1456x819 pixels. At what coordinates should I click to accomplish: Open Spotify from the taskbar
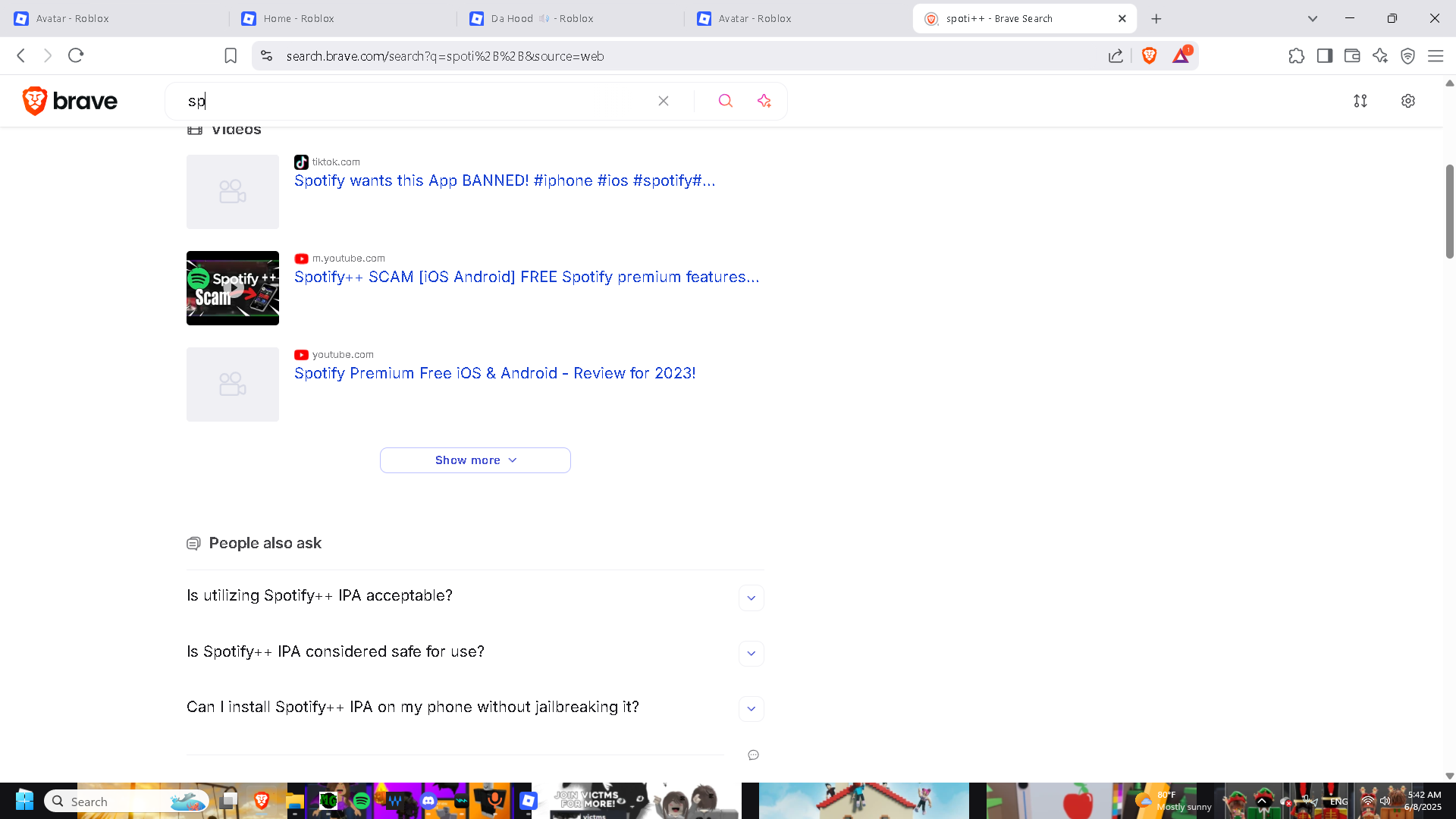[362, 801]
